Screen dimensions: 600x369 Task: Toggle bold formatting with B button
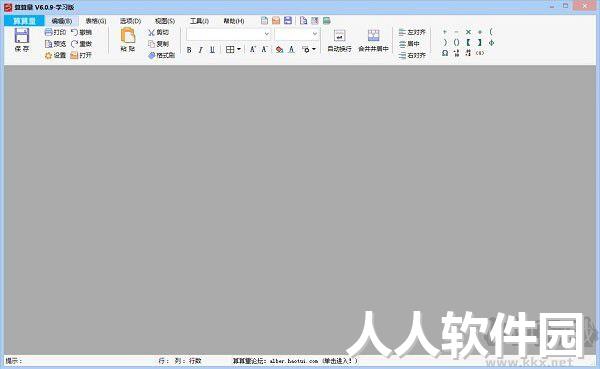pos(189,50)
